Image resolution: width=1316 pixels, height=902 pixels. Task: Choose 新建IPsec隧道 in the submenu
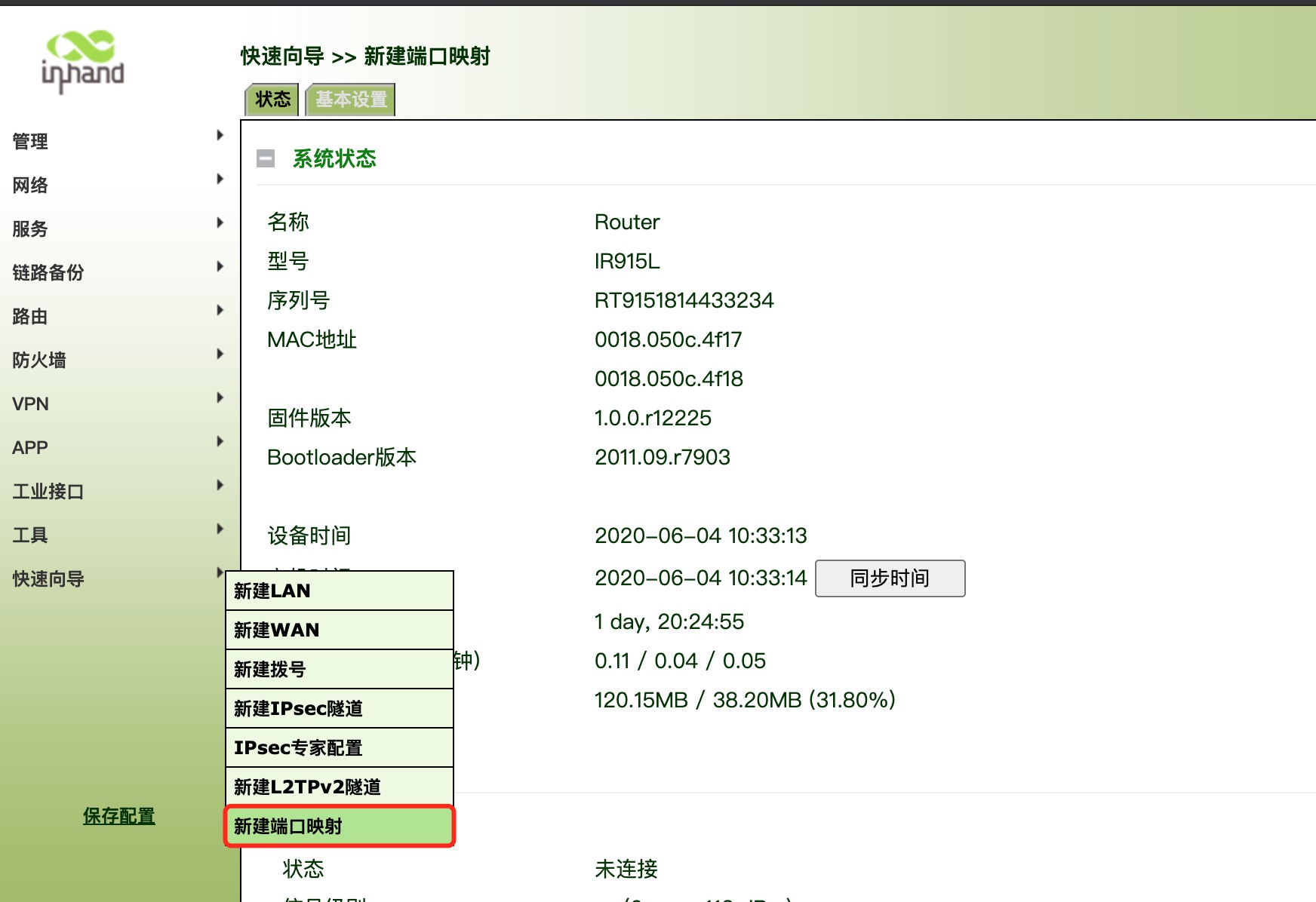339,708
